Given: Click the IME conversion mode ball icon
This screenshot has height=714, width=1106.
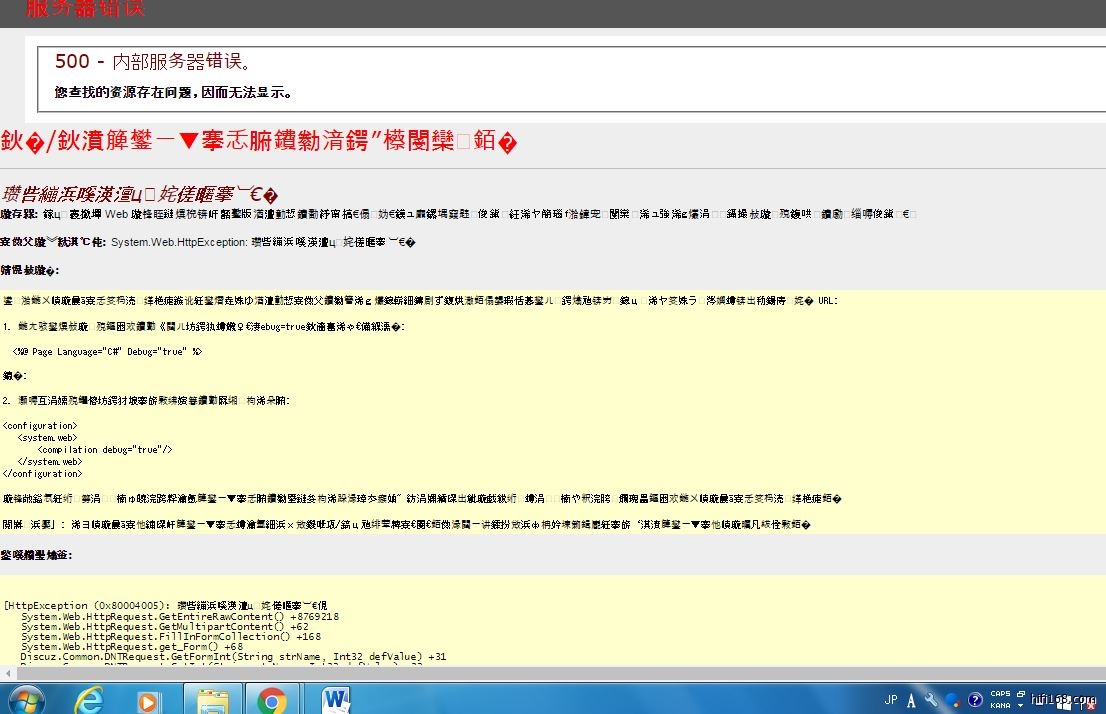Looking at the screenshot, I should pyautogui.click(x=953, y=700).
